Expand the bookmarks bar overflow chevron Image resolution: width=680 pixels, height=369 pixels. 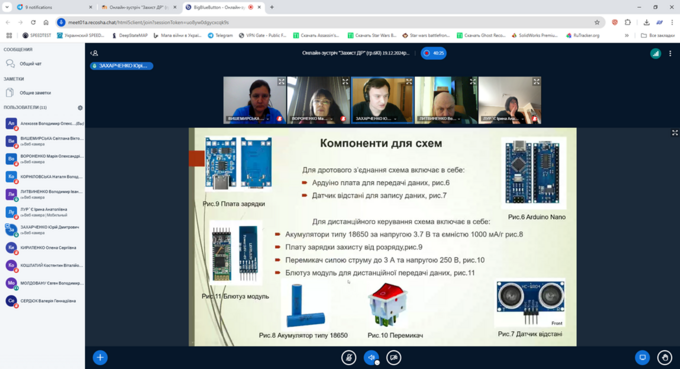pyautogui.click(x=627, y=36)
